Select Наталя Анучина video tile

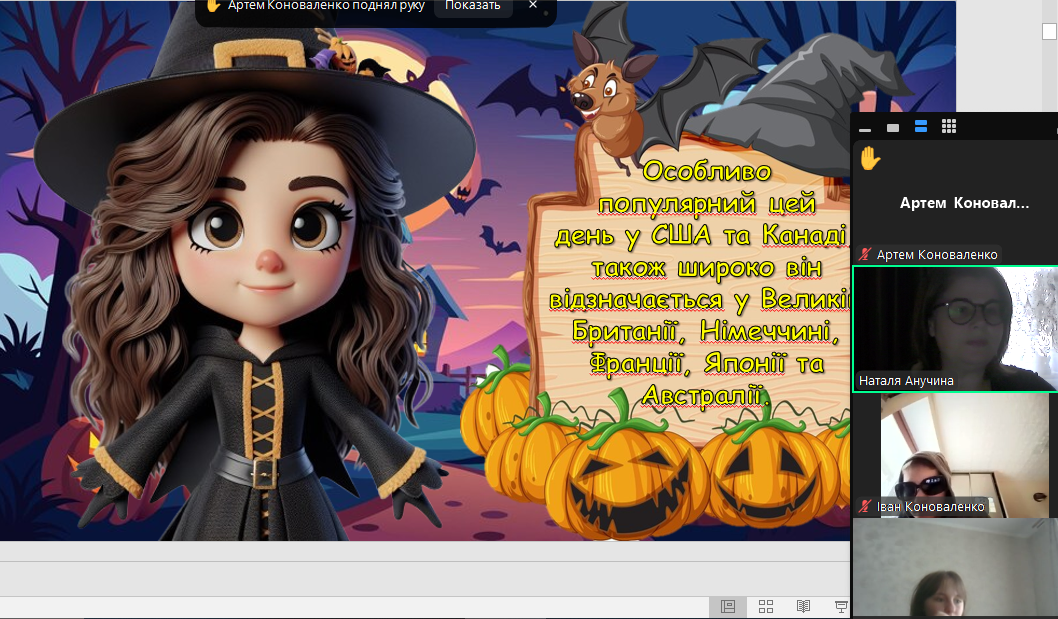(x=955, y=329)
